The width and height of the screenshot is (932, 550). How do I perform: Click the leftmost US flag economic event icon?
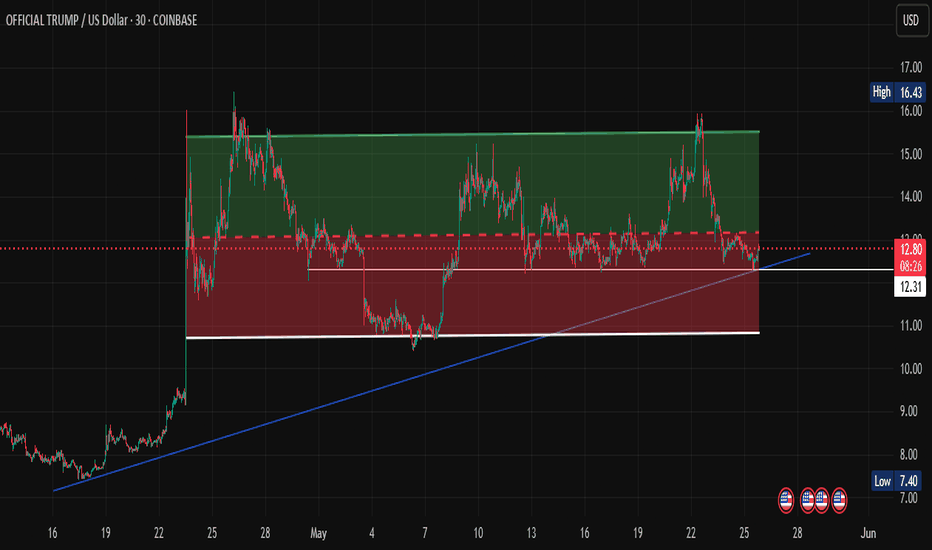coord(786,500)
